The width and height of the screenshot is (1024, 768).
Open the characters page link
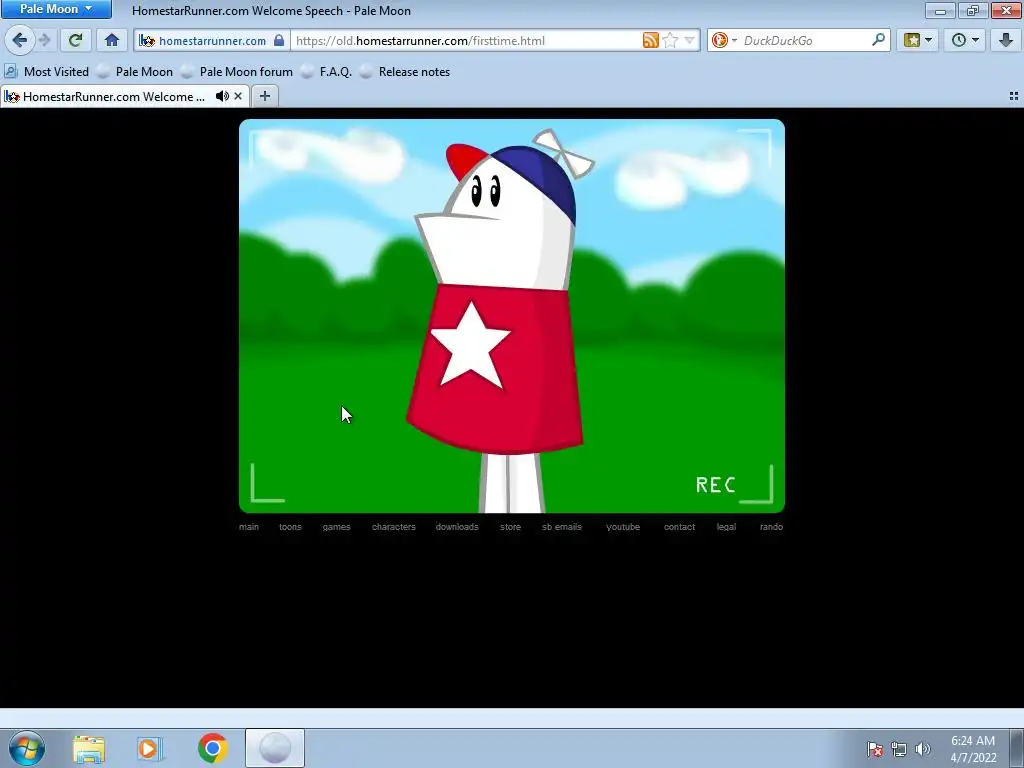(394, 527)
